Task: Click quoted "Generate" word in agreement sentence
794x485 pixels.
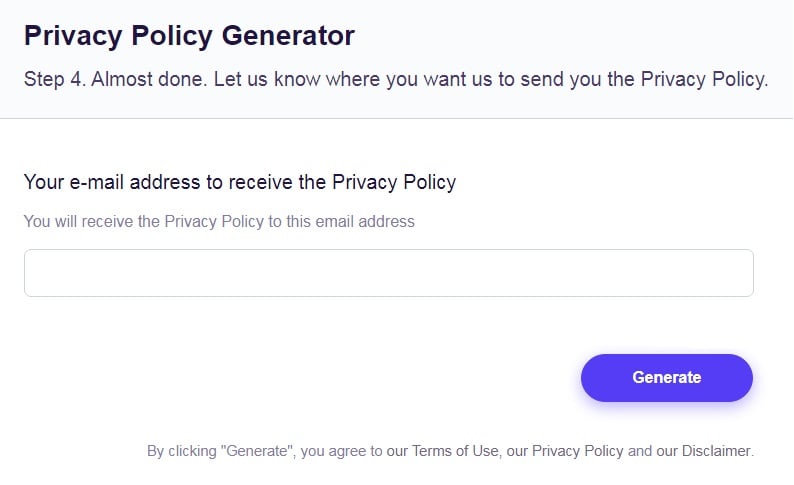Action: 257,451
